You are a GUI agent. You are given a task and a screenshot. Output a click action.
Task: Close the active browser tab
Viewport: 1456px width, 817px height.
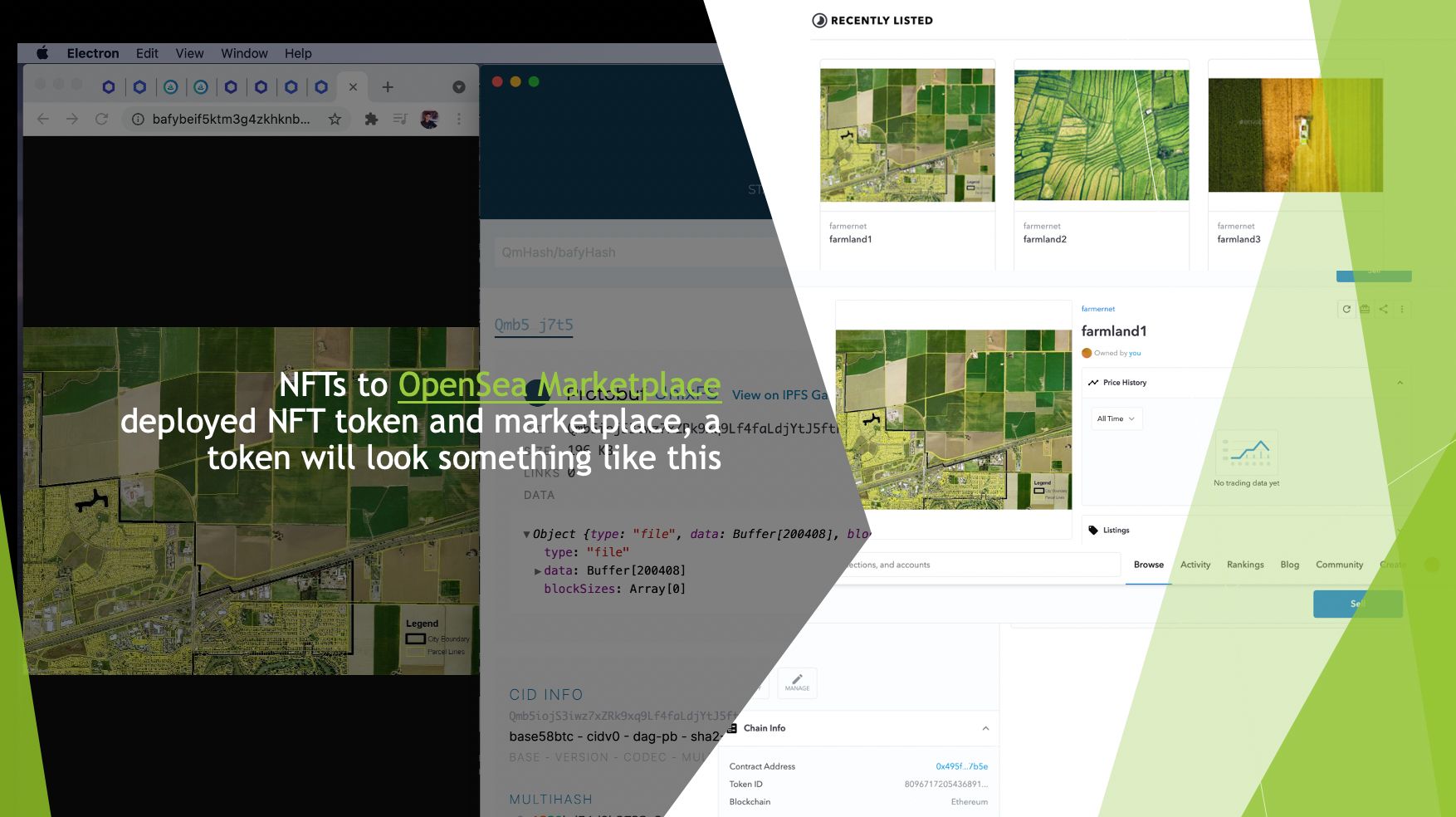(353, 86)
